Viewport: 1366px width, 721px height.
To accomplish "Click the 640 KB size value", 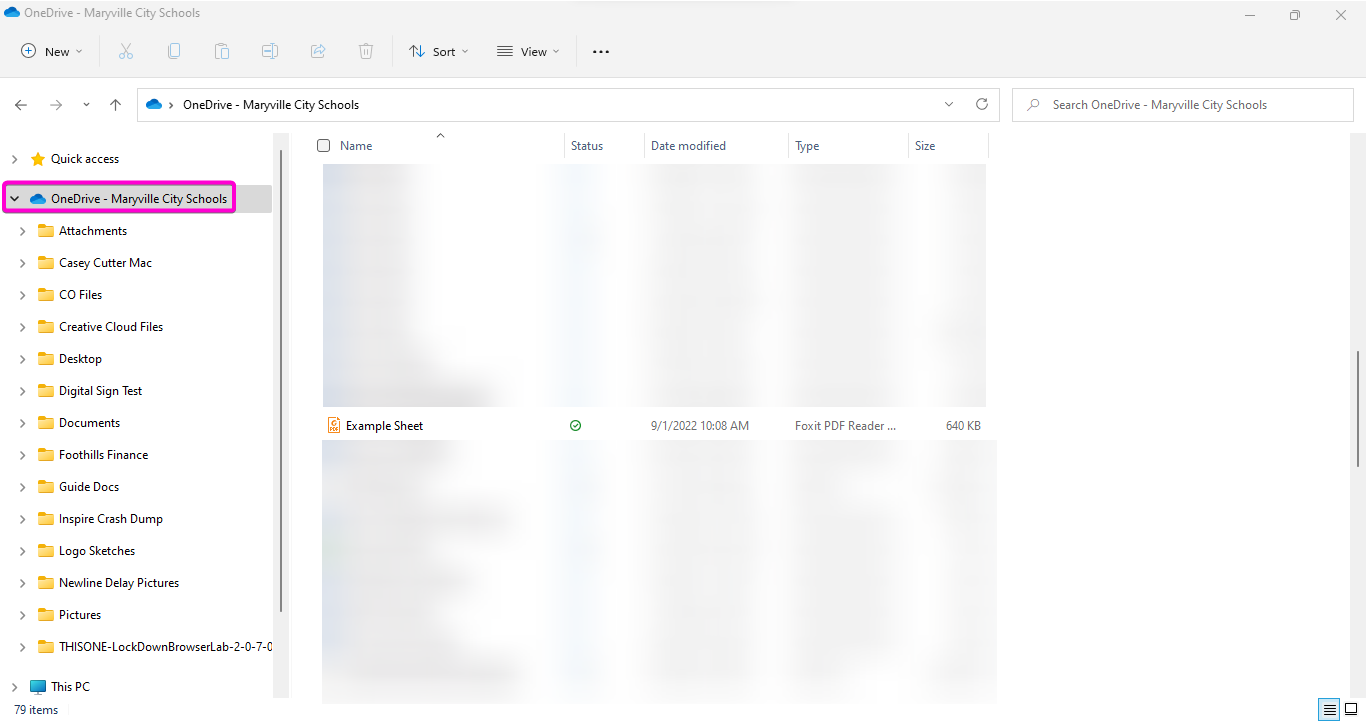I will point(963,426).
